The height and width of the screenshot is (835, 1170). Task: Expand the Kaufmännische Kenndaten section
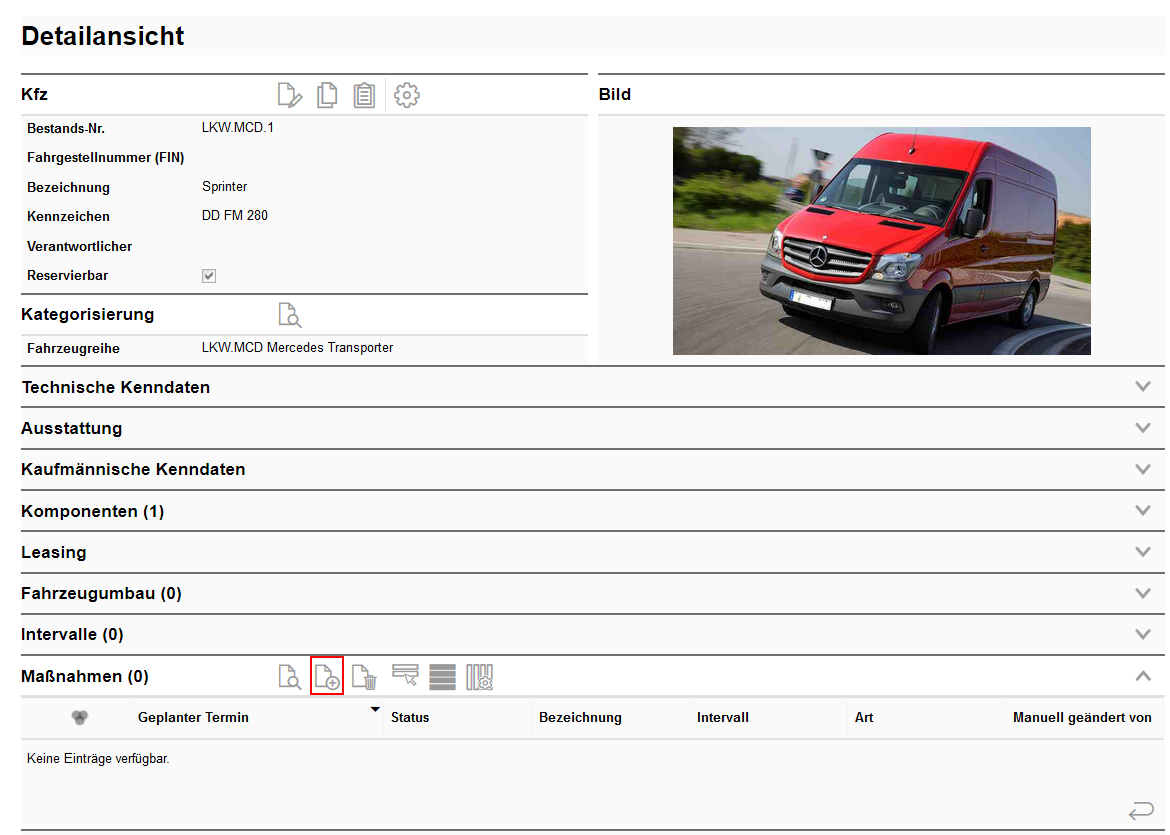tap(1143, 469)
